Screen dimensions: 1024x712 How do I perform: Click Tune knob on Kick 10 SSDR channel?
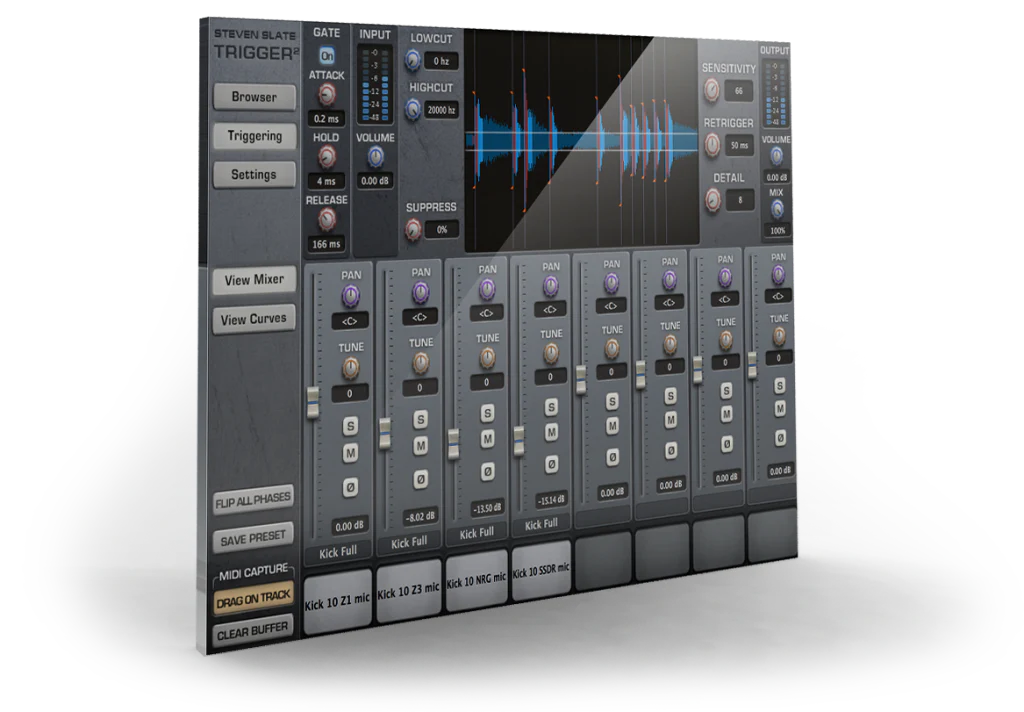tap(551, 353)
